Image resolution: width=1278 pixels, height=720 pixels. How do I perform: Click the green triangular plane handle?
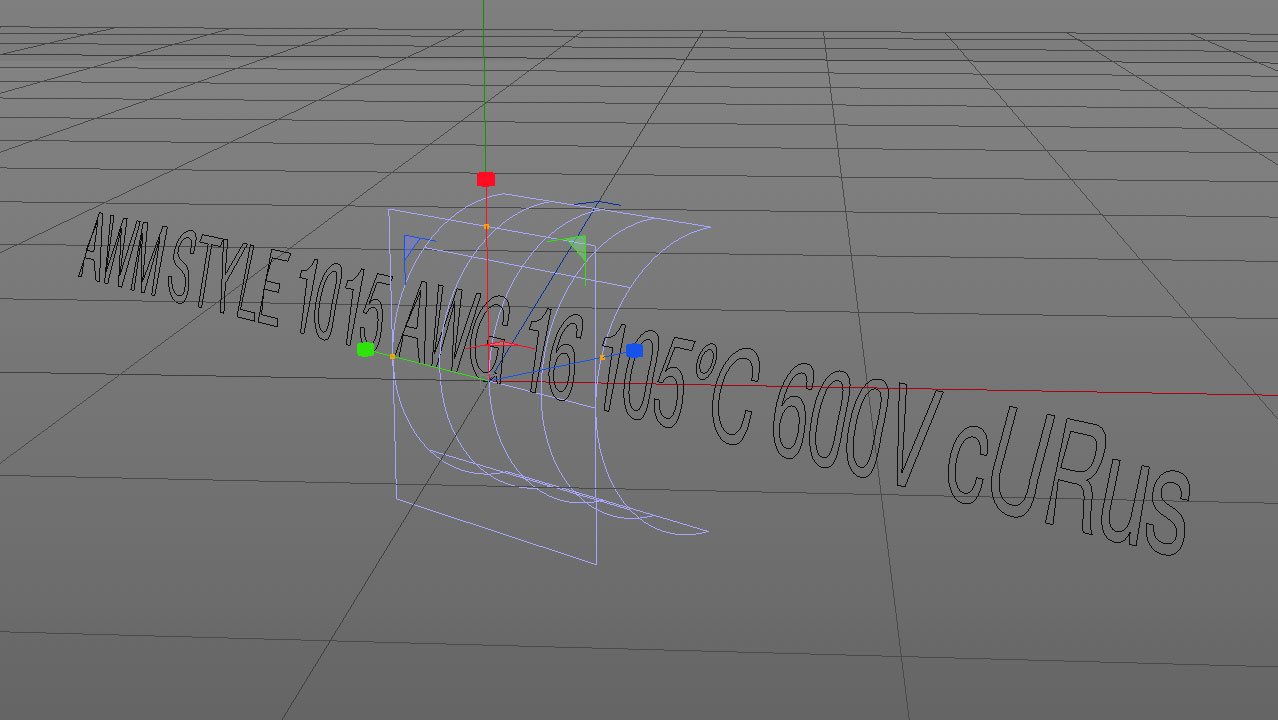point(576,246)
